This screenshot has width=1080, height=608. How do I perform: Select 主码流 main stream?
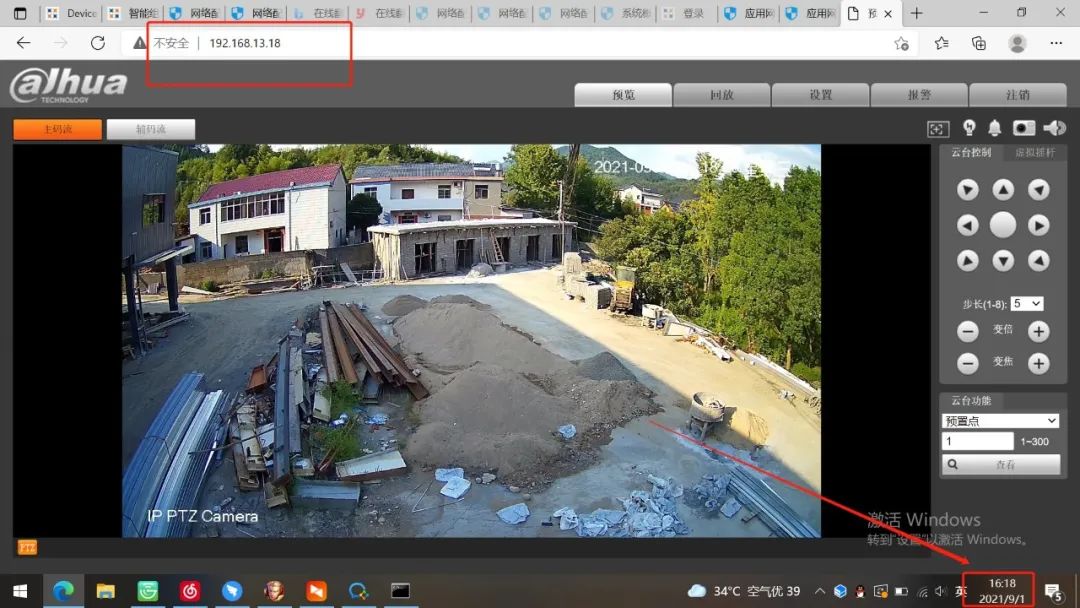tap(58, 129)
